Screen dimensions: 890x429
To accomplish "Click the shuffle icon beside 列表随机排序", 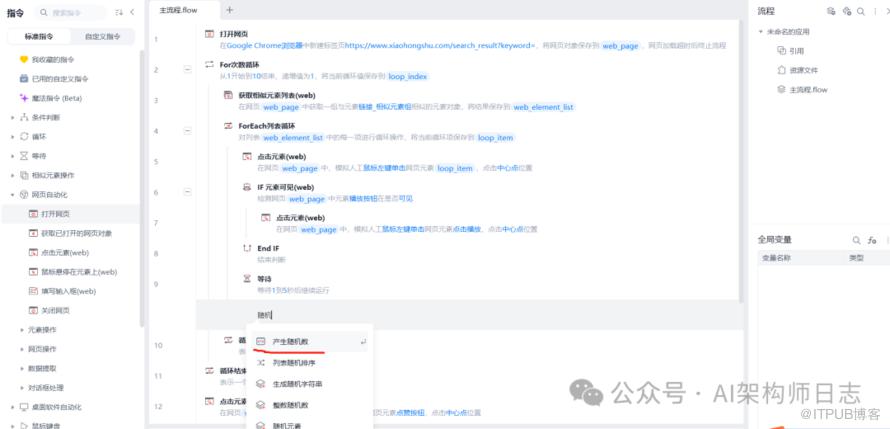I will click(x=261, y=363).
